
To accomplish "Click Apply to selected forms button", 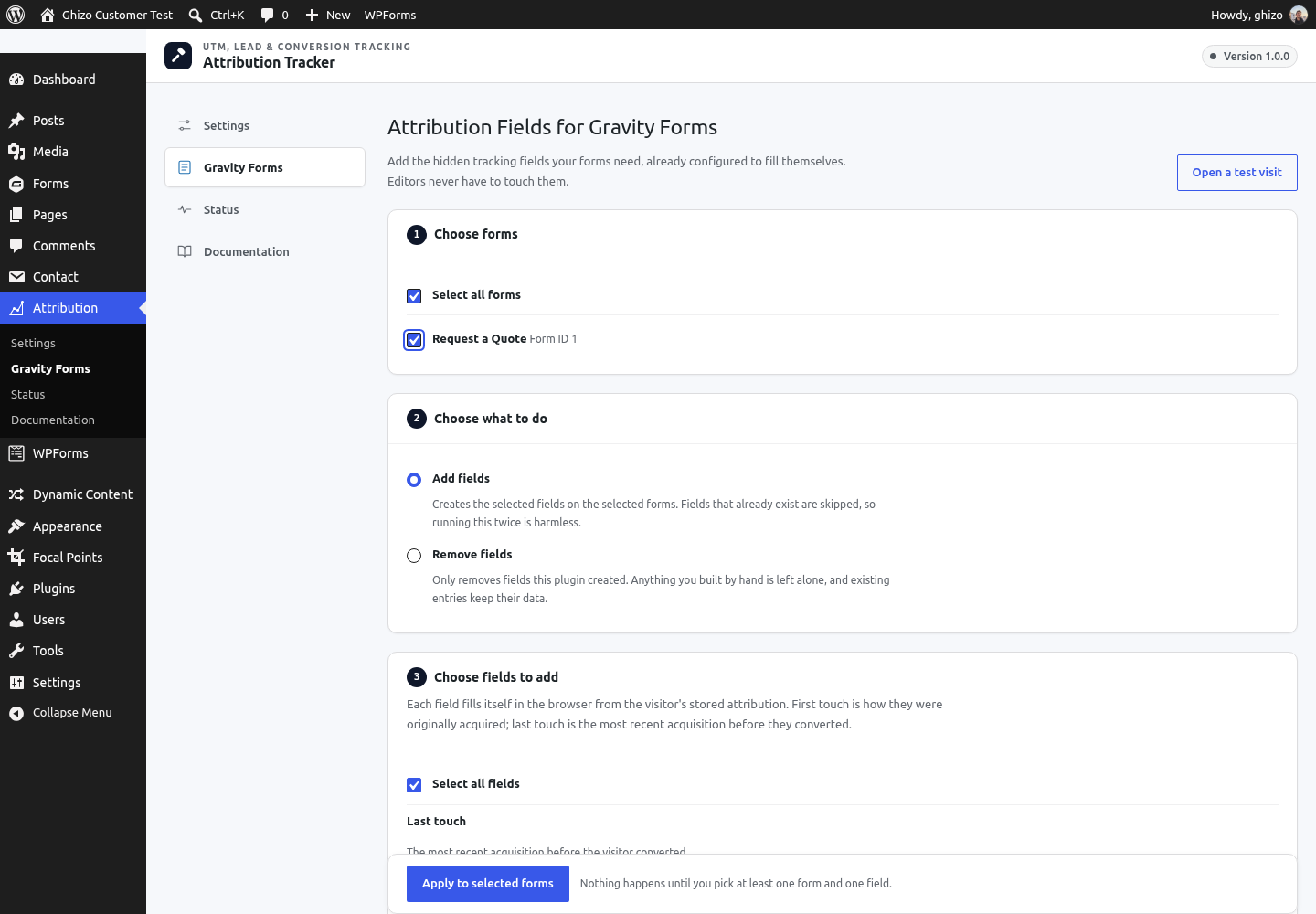I will tap(488, 884).
